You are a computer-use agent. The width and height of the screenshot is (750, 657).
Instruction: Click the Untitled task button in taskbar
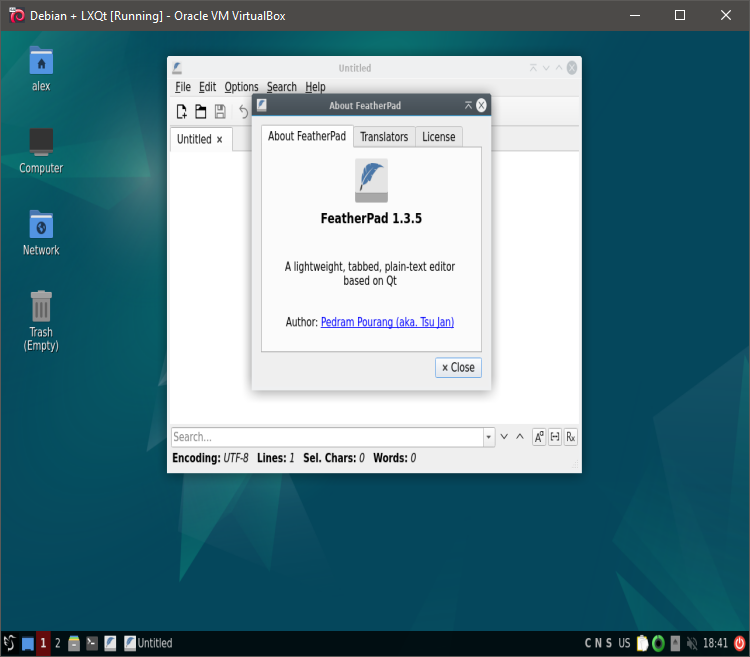[x=148, y=643]
